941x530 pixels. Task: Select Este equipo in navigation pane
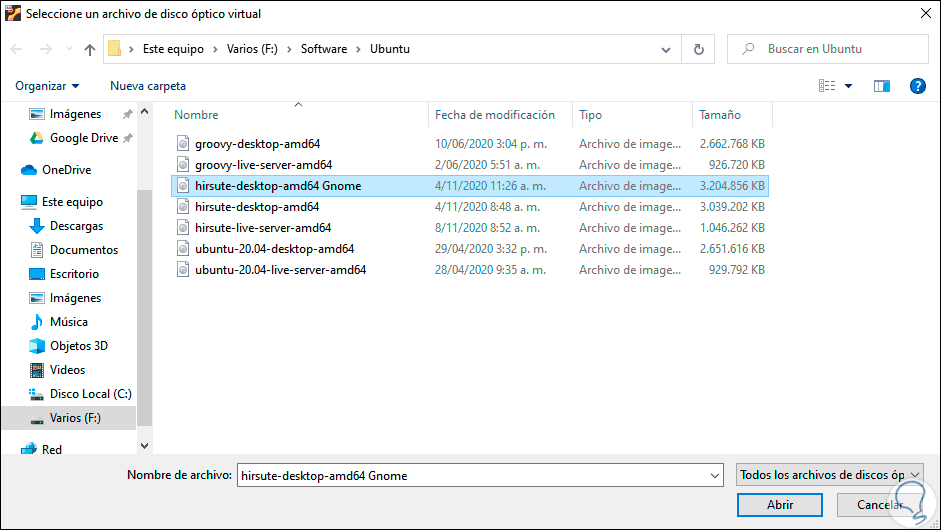tap(72, 202)
